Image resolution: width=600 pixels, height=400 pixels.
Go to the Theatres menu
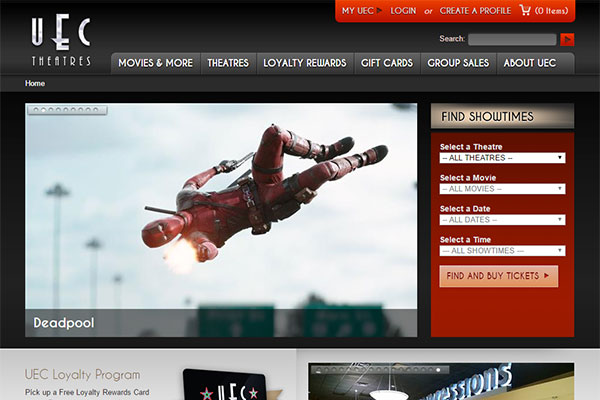click(x=228, y=63)
